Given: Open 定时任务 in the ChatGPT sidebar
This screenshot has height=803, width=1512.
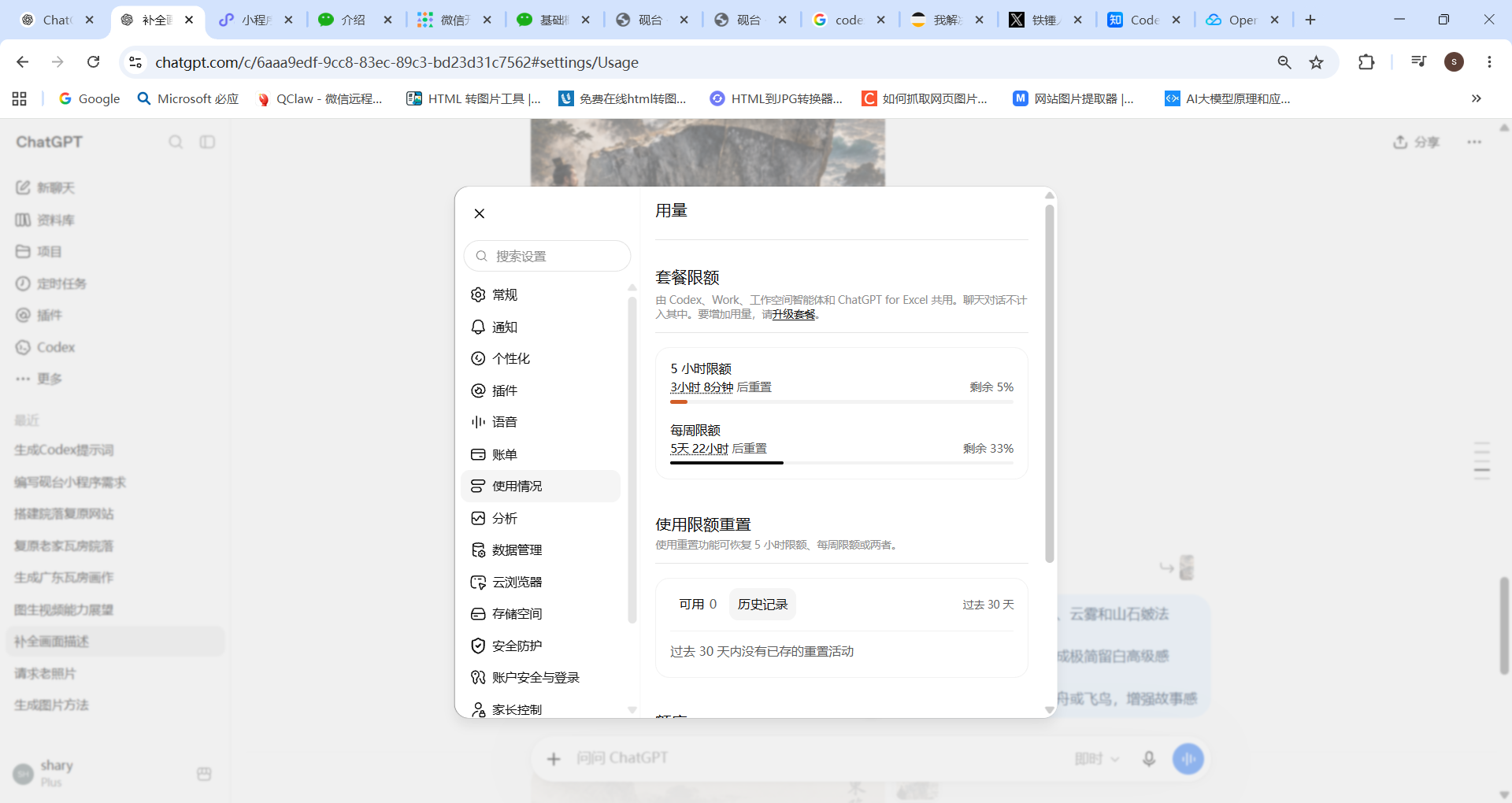Looking at the screenshot, I should pos(115,283).
